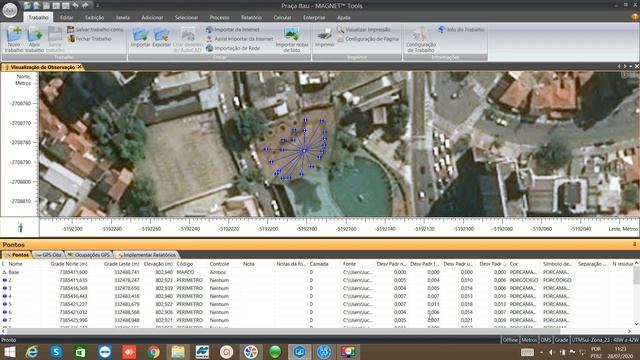Open Internet Explorer from the taskbar
The height and width of the screenshot is (360, 640).
pyautogui.click(x=32, y=352)
